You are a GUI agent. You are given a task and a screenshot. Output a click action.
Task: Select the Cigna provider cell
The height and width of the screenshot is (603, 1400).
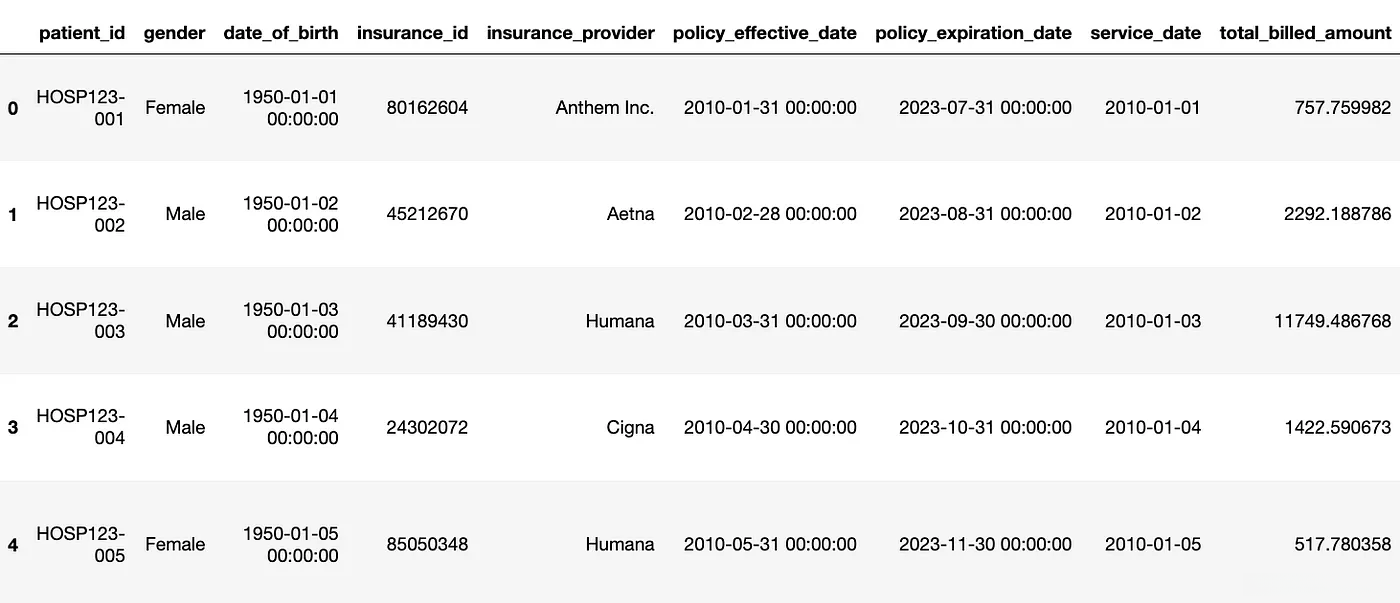(630, 427)
